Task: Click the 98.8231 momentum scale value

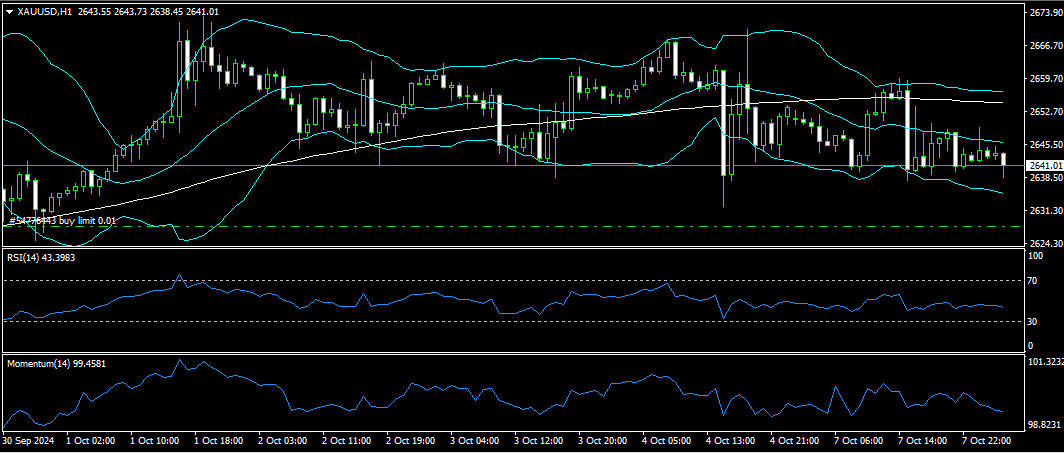Action: pos(1045,423)
